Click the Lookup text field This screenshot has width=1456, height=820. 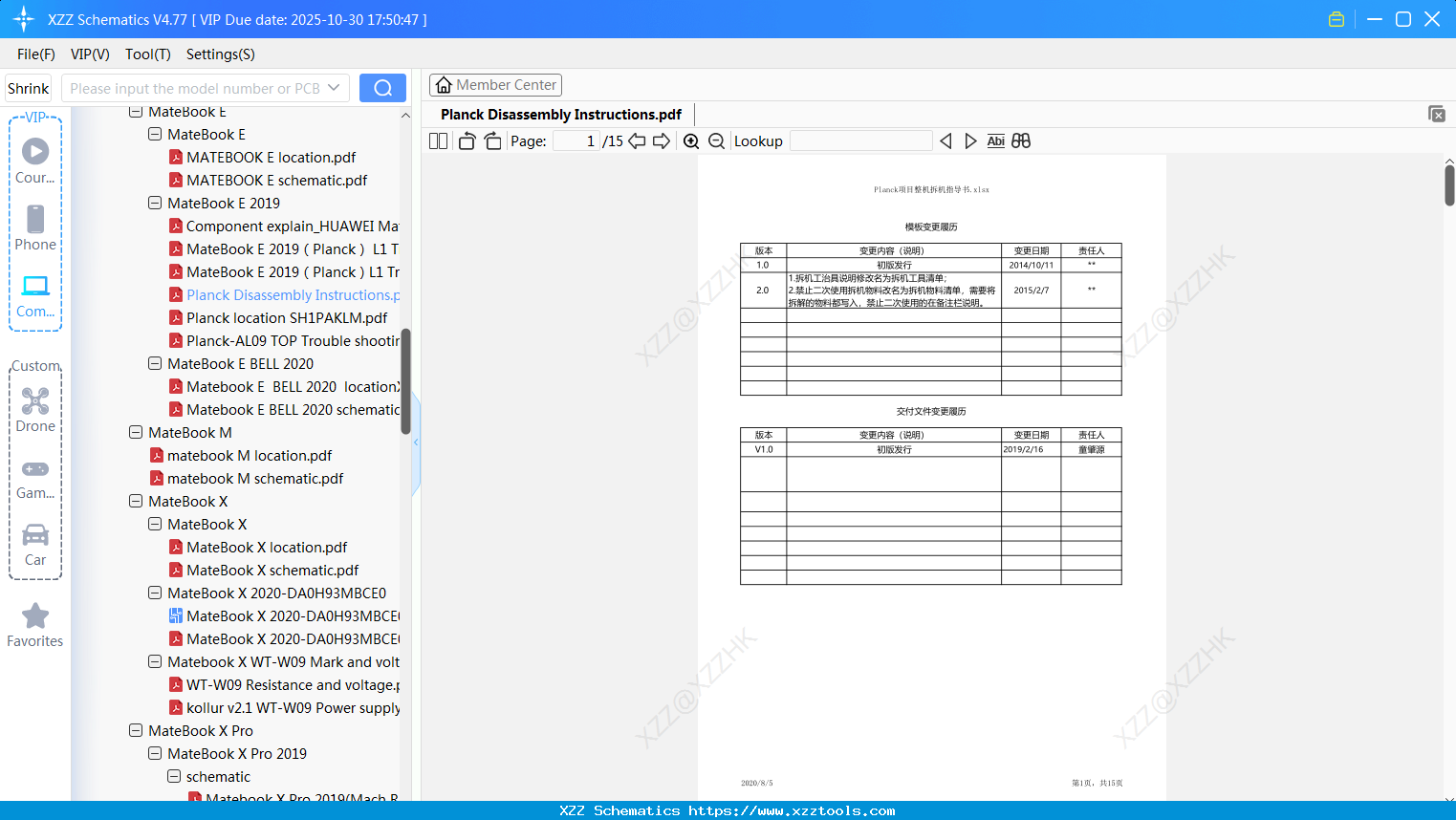click(x=861, y=141)
